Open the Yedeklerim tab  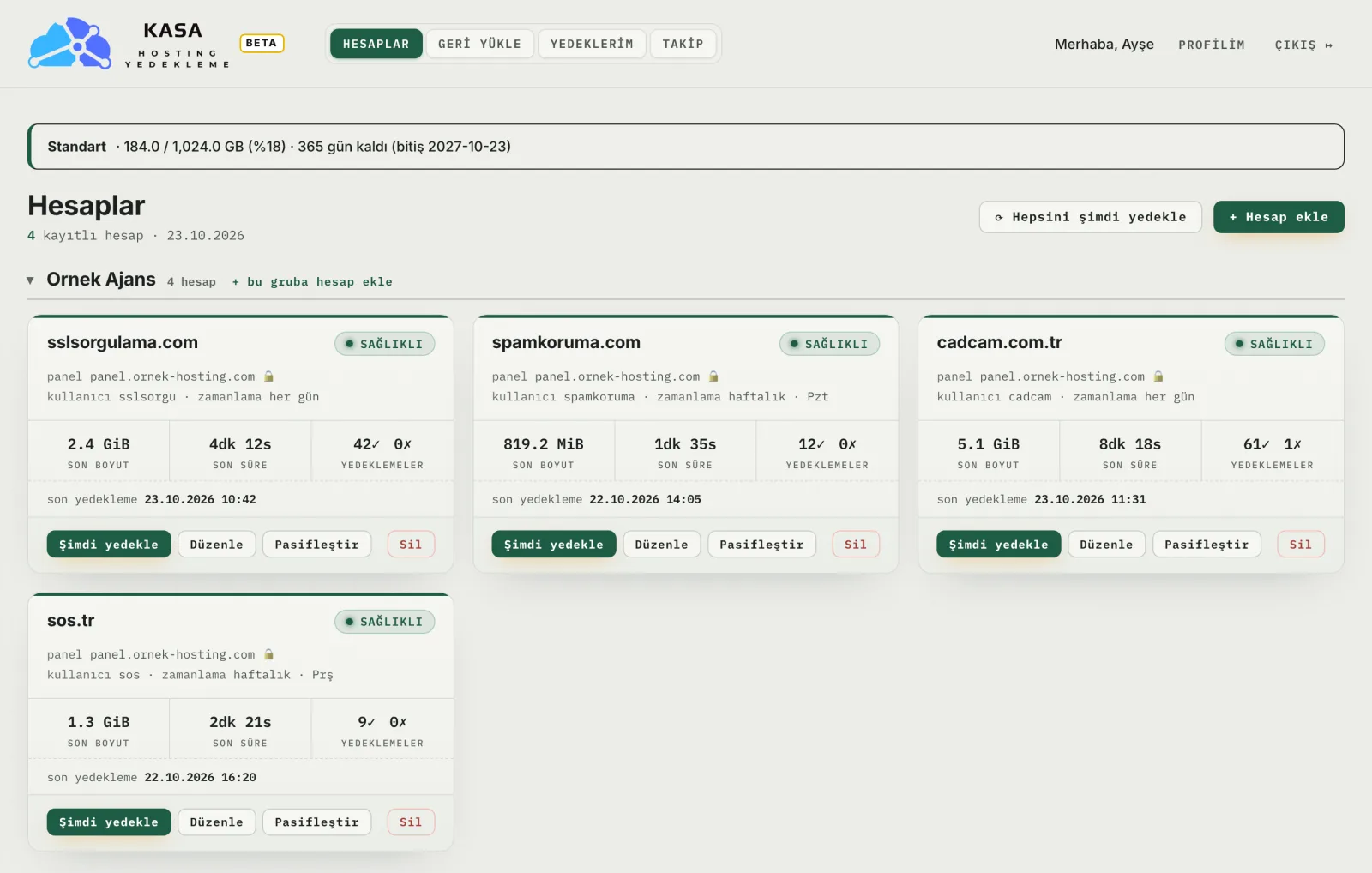(592, 44)
